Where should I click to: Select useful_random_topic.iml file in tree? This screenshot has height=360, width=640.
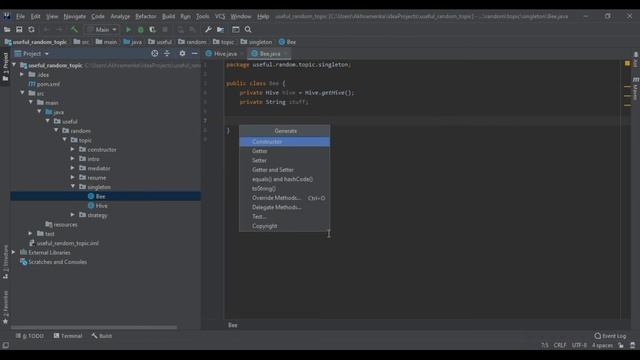pos(63,243)
